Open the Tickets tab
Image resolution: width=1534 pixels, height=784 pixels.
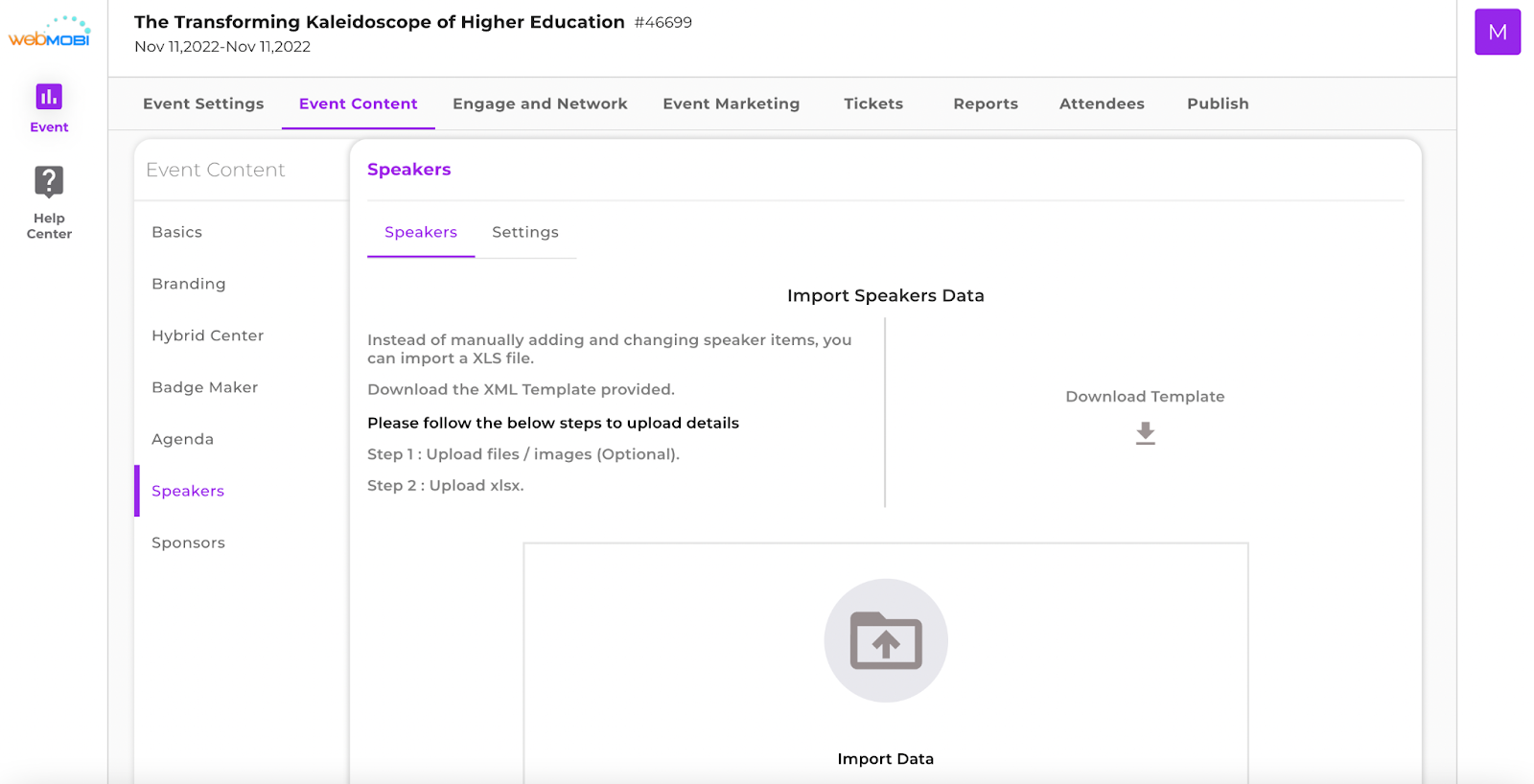point(873,104)
